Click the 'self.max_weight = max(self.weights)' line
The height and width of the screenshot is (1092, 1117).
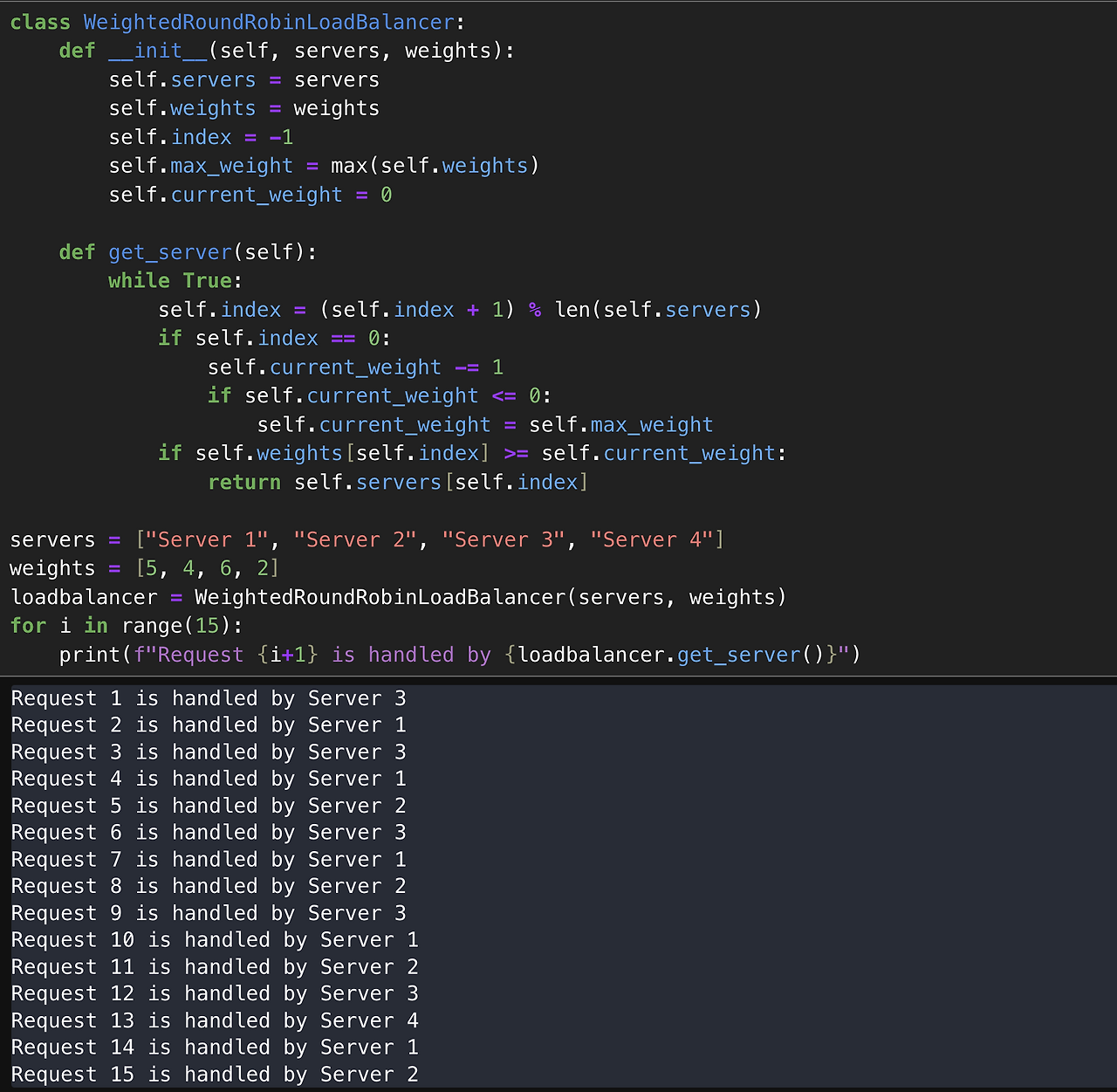325,166
